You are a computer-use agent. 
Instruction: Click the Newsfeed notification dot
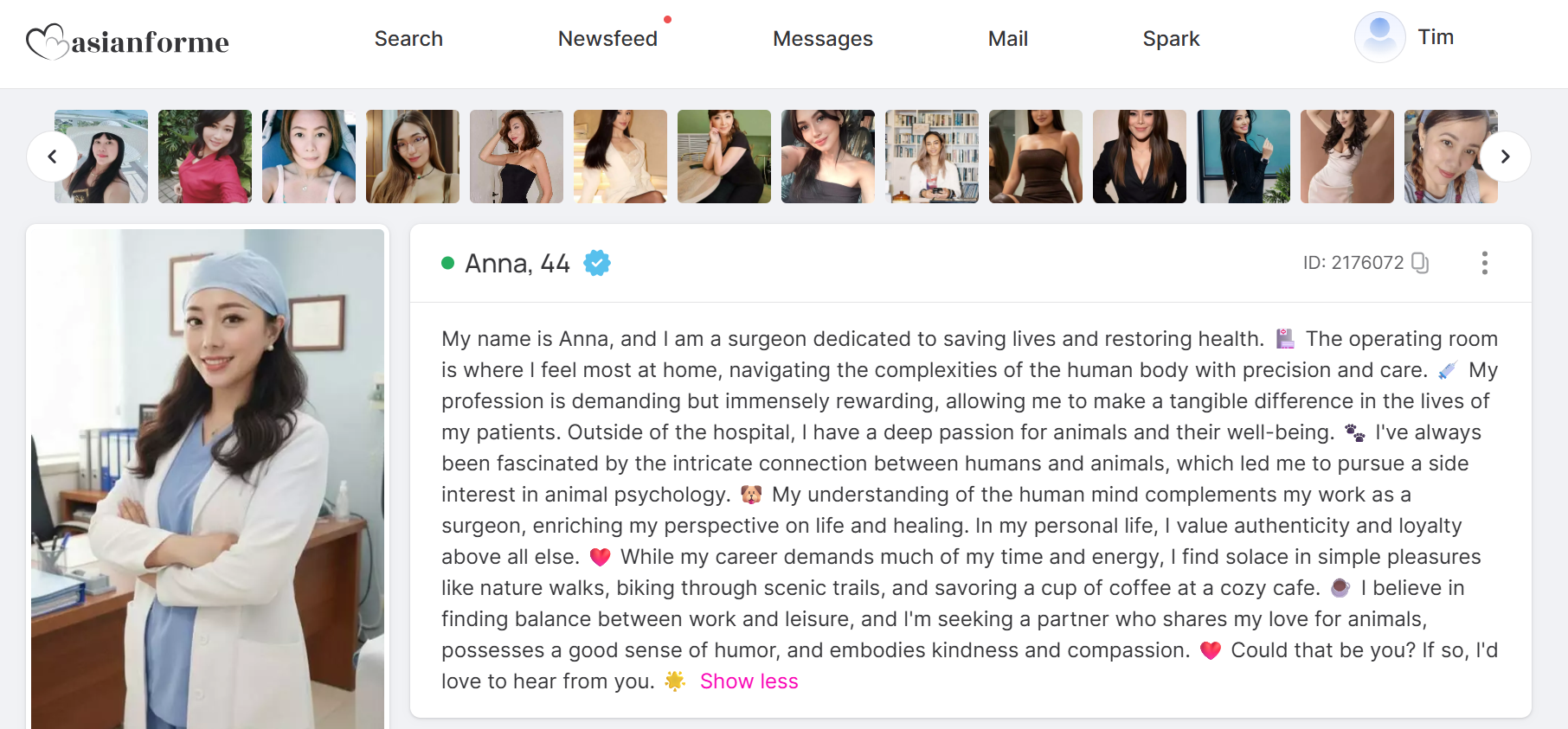[x=667, y=20]
